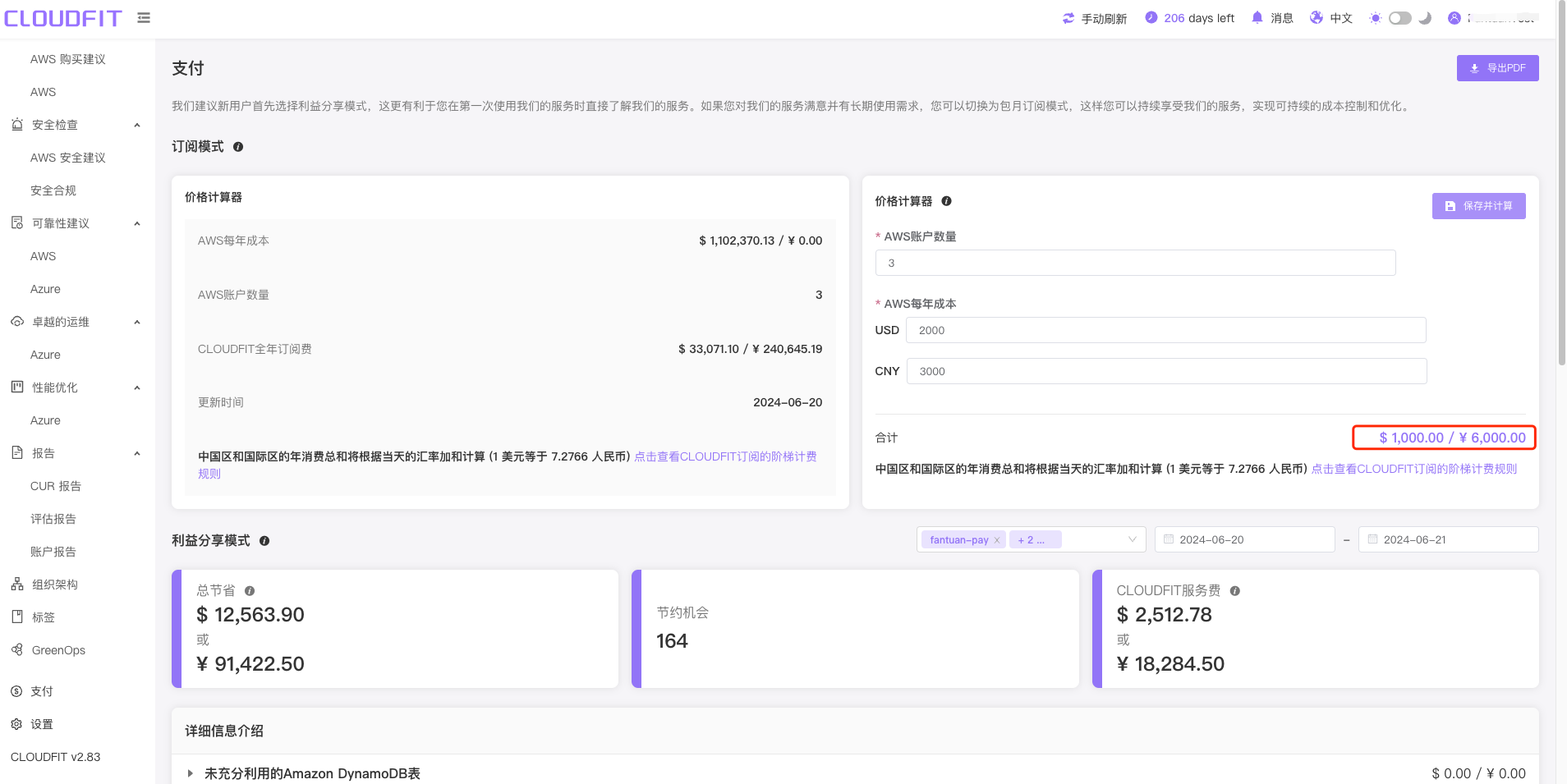
Task: Open the account filter dropdown arrow
Action: (1133, 539)
